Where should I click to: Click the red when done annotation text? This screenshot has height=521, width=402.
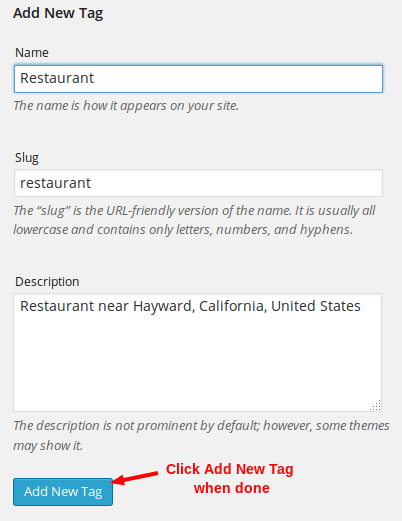pos(232,488)
